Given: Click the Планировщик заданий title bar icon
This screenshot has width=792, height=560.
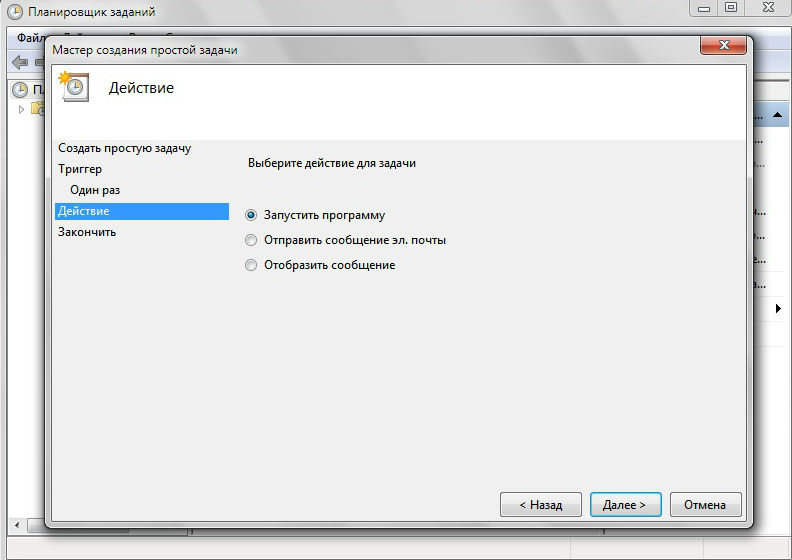Looking at the screenshot, I should (15, 11).
